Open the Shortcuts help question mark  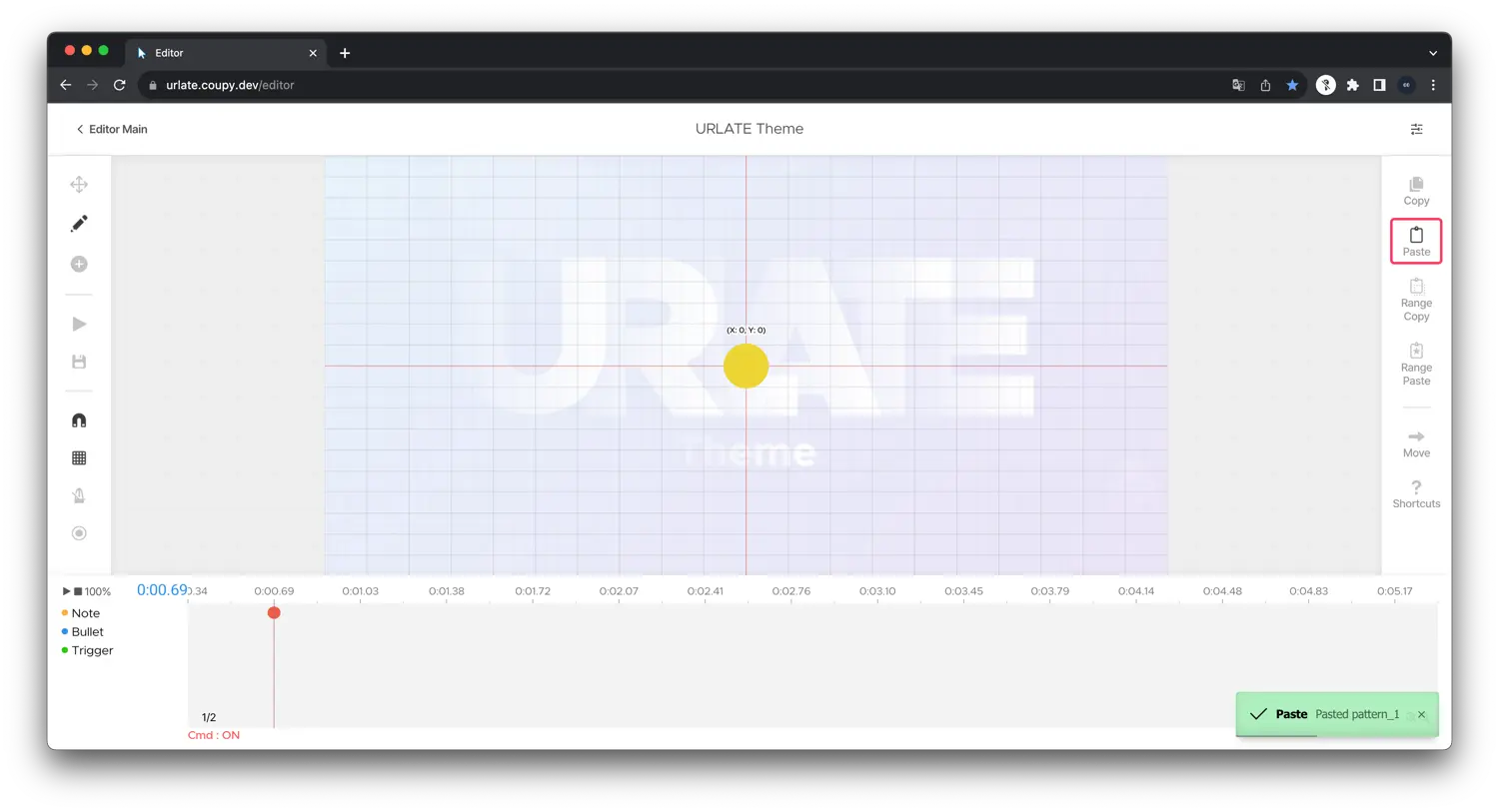(1416, 493)
